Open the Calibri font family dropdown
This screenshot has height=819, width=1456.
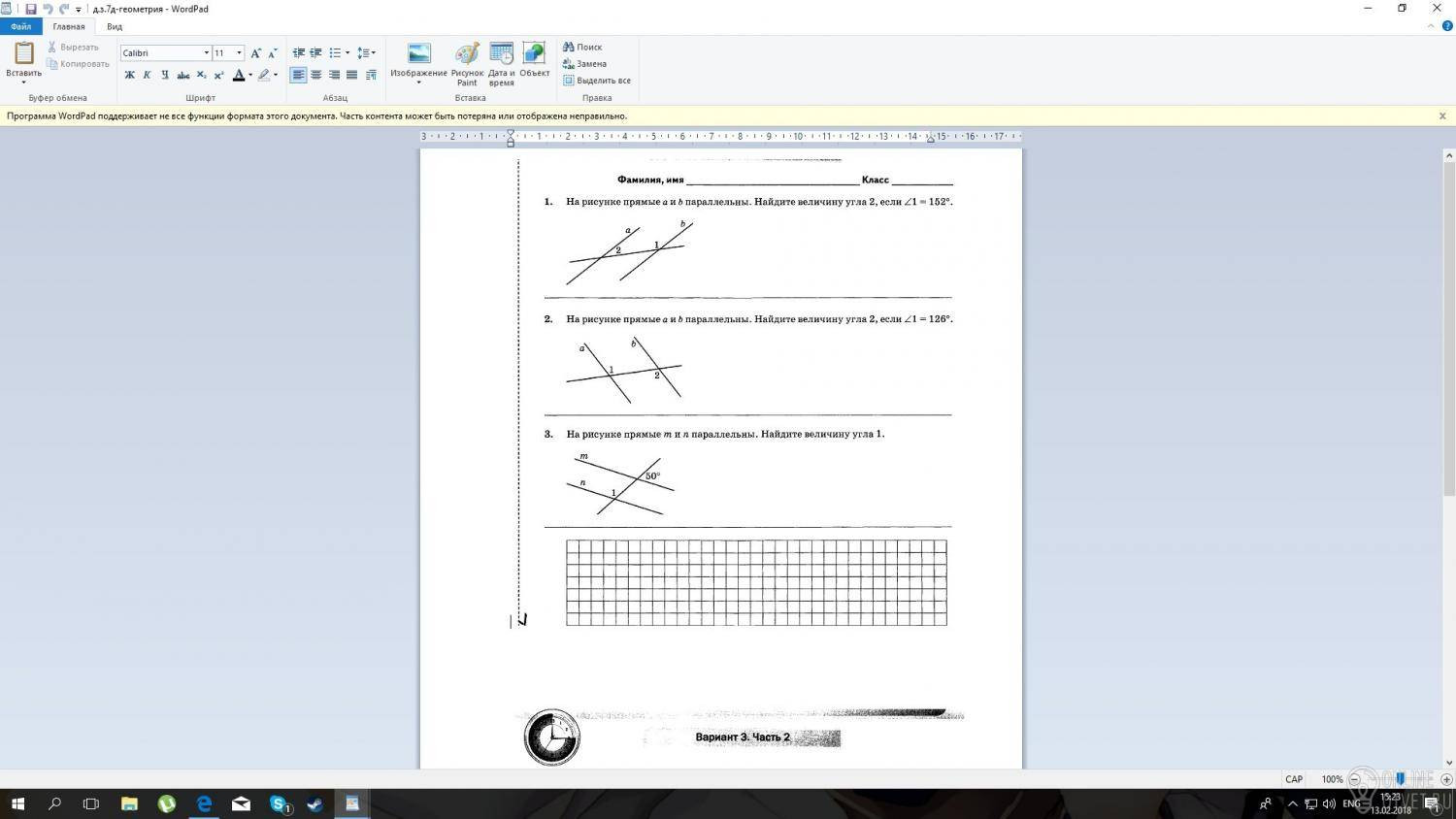(206, 53)
